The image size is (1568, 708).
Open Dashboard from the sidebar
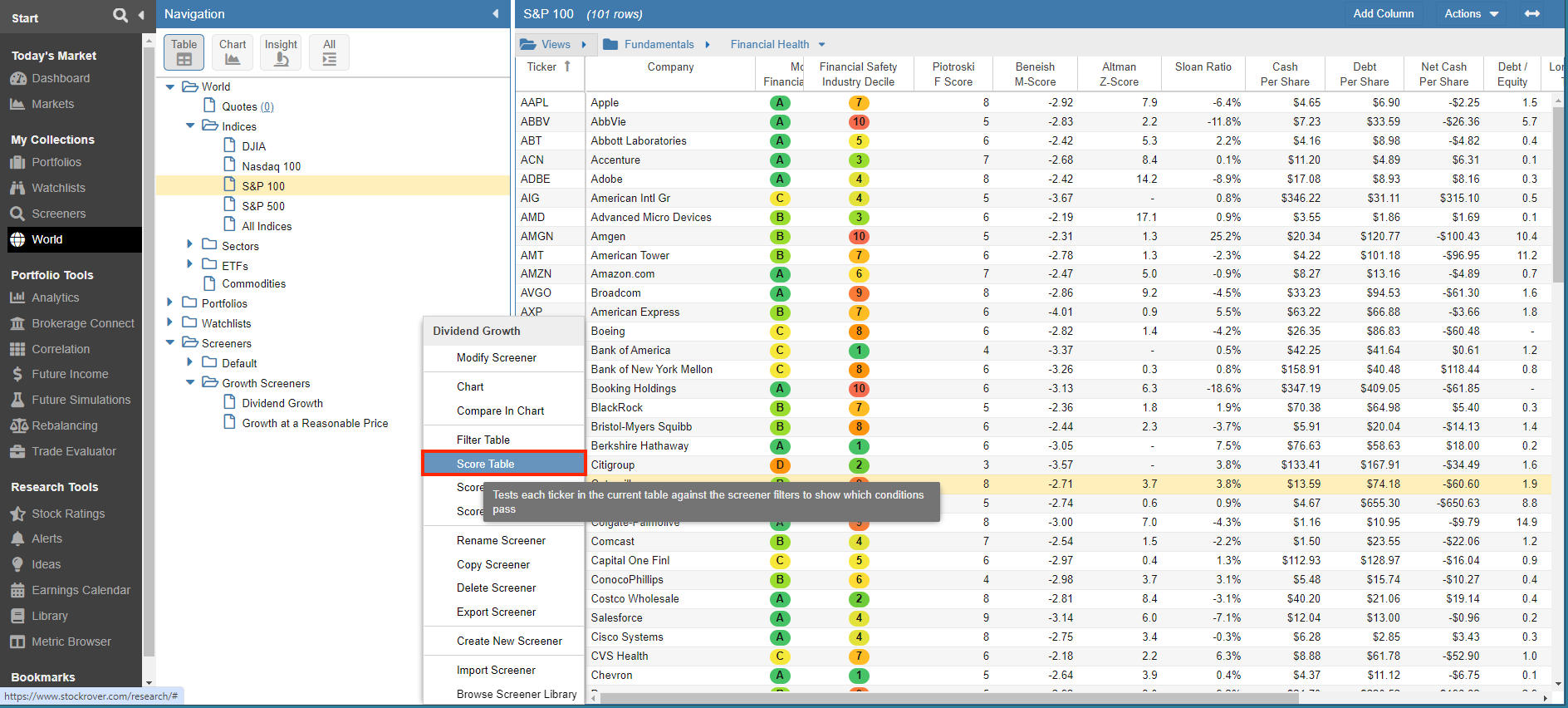coord(61,78)
